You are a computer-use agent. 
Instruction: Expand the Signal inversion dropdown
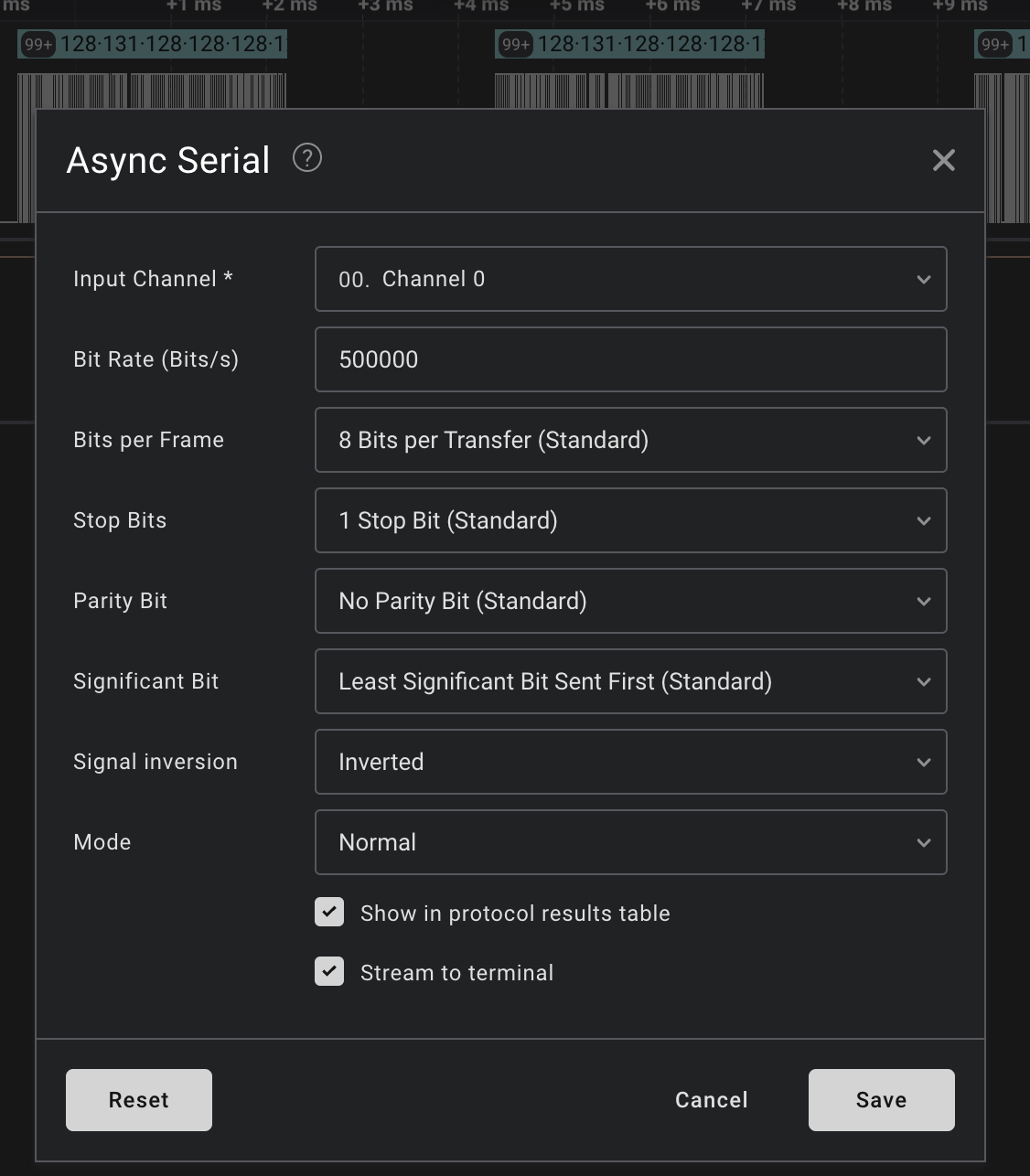(630, 762)
